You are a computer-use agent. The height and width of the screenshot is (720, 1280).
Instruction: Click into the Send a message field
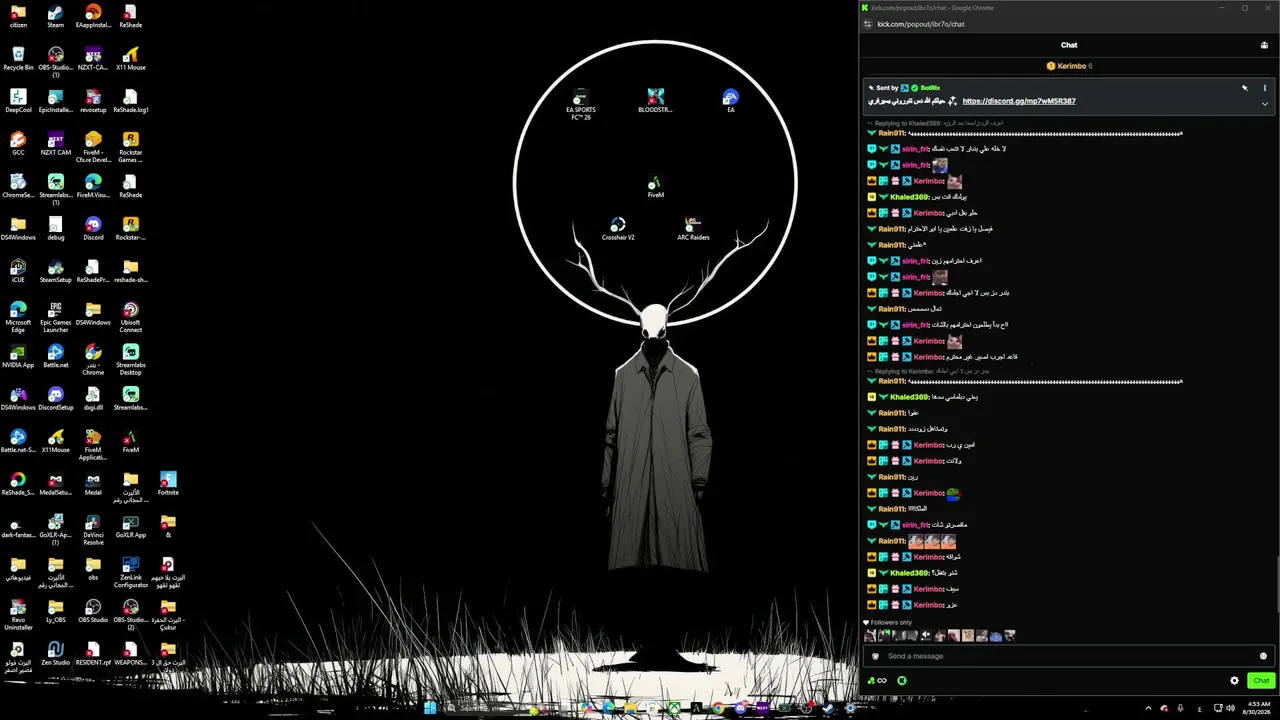point(1070,656)
